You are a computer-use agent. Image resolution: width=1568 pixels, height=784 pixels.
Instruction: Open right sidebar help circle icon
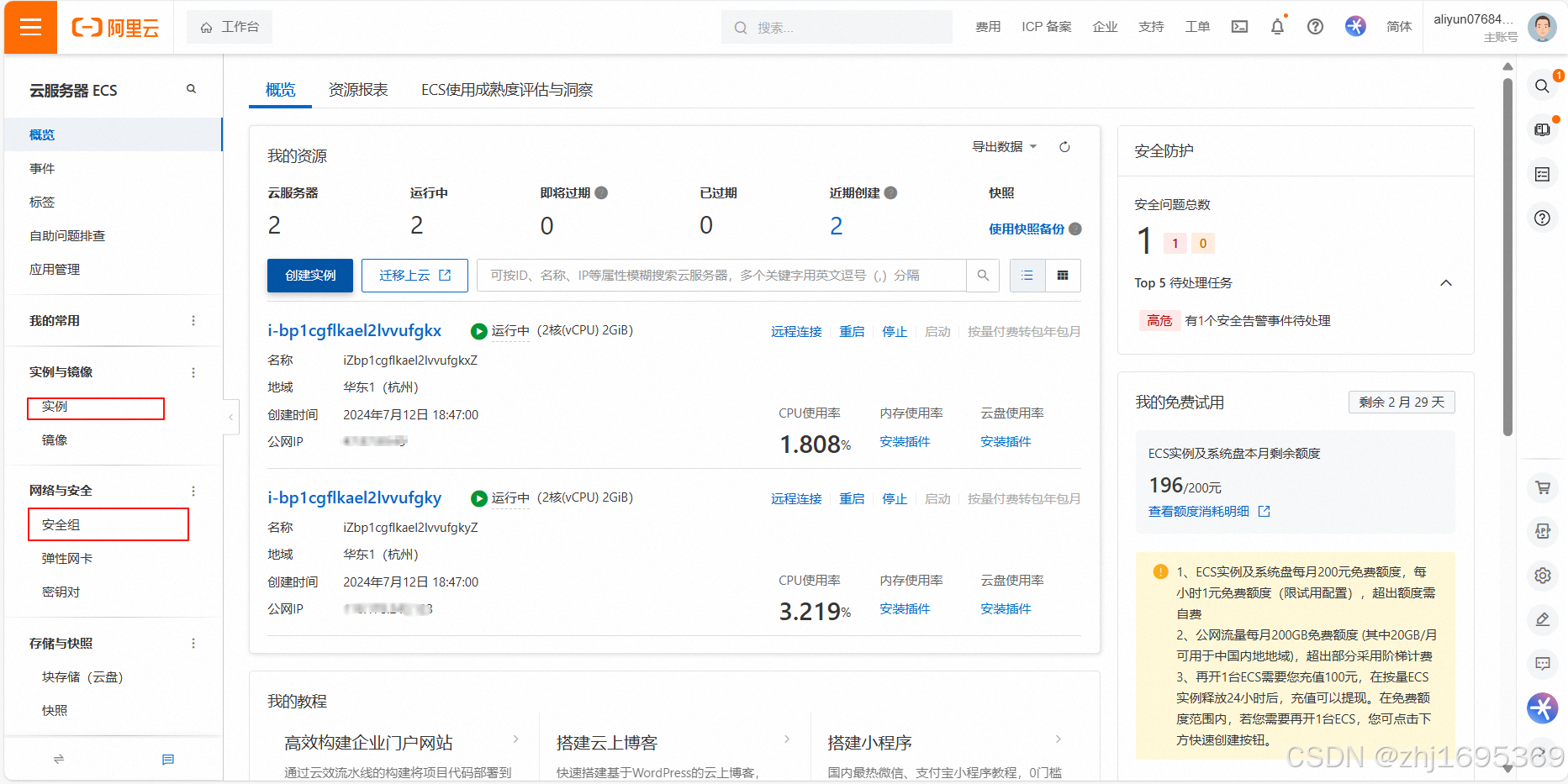(x=1542, y=218)
